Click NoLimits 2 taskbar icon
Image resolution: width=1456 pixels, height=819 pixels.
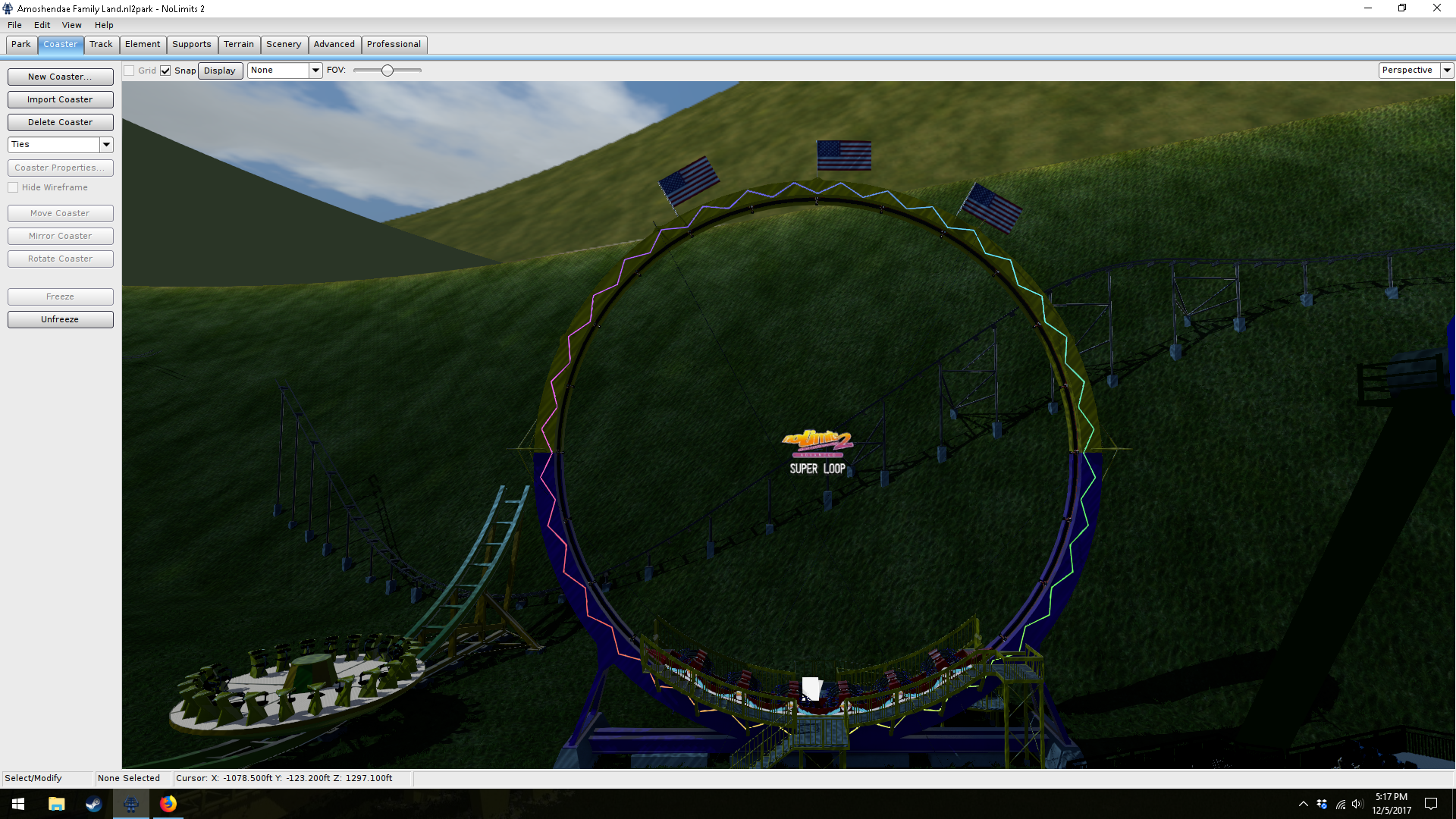[x=131, y=804]
